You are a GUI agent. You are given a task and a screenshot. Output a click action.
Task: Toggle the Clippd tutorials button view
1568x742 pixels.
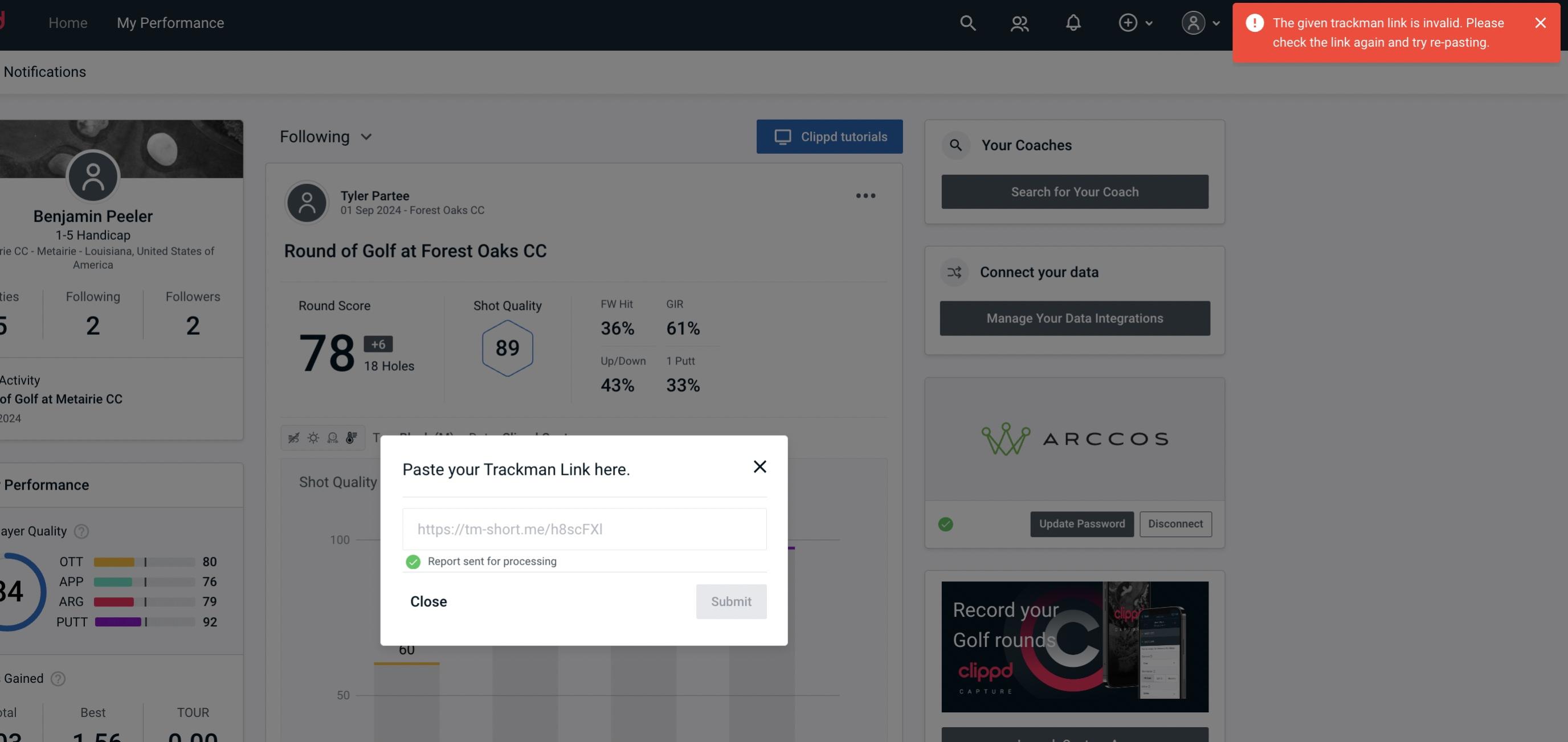(x=830, y=136)
